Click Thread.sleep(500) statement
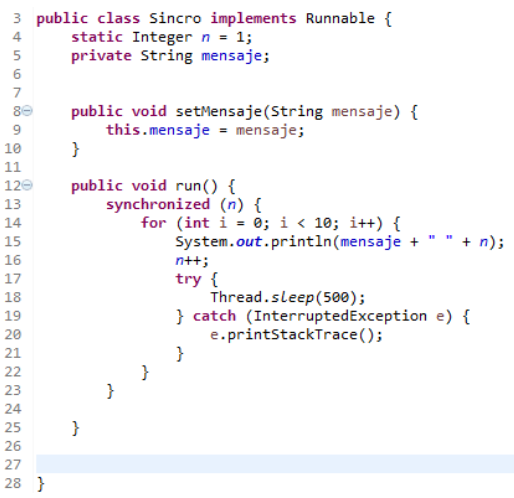This screenshot has width=514, height=498. (288, 297)
